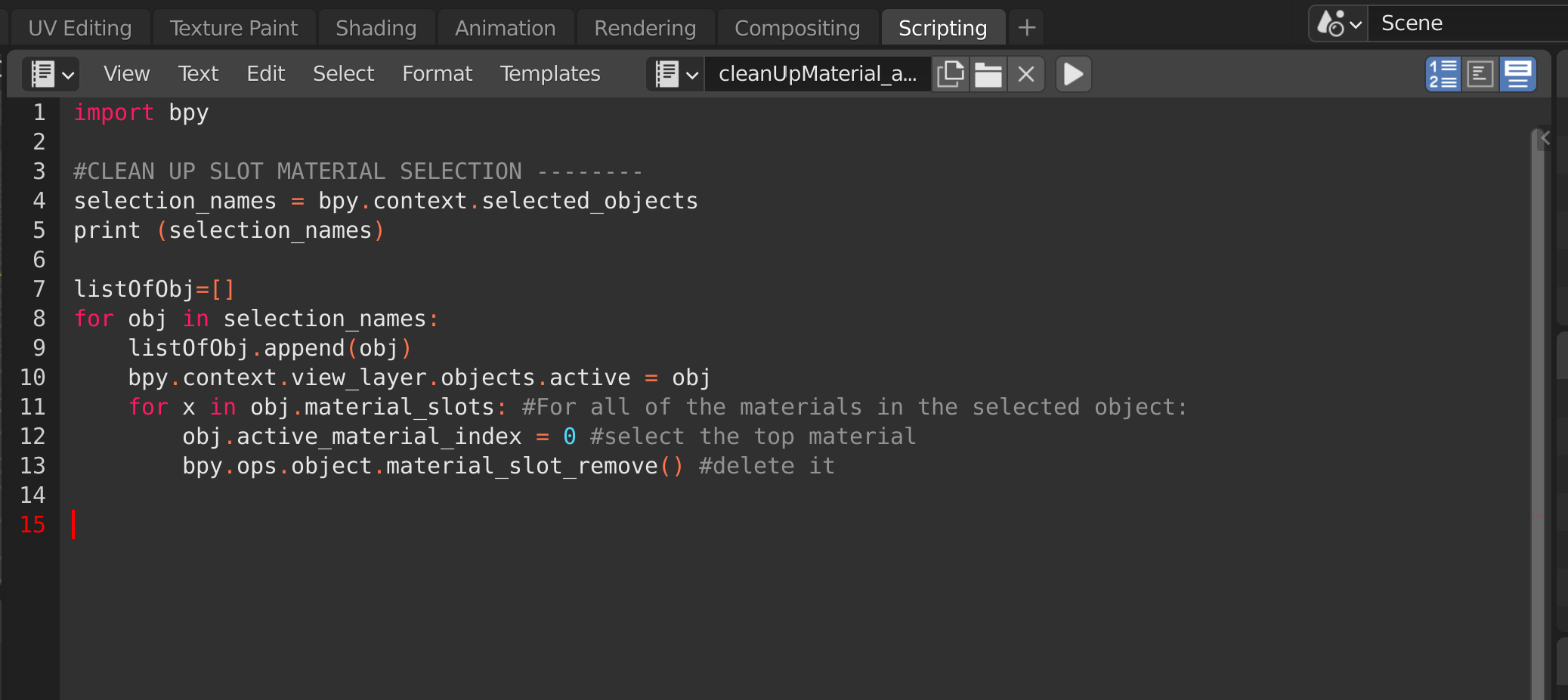Select the Scripting workspace tab

[x=942, y=28]
